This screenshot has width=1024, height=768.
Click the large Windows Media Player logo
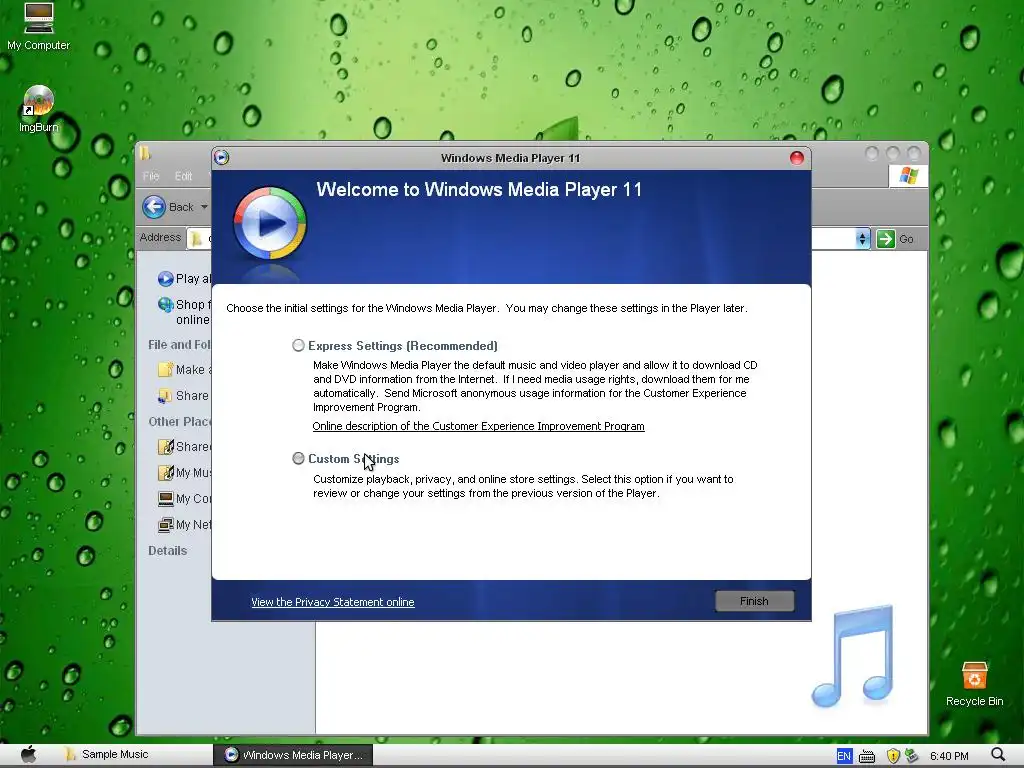click(270, 223)
